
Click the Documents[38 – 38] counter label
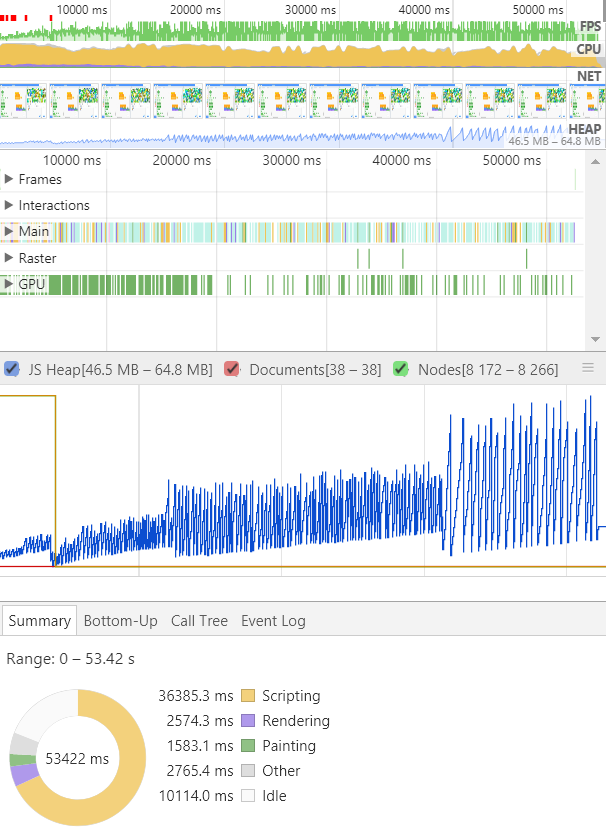[x=315, y=369]
